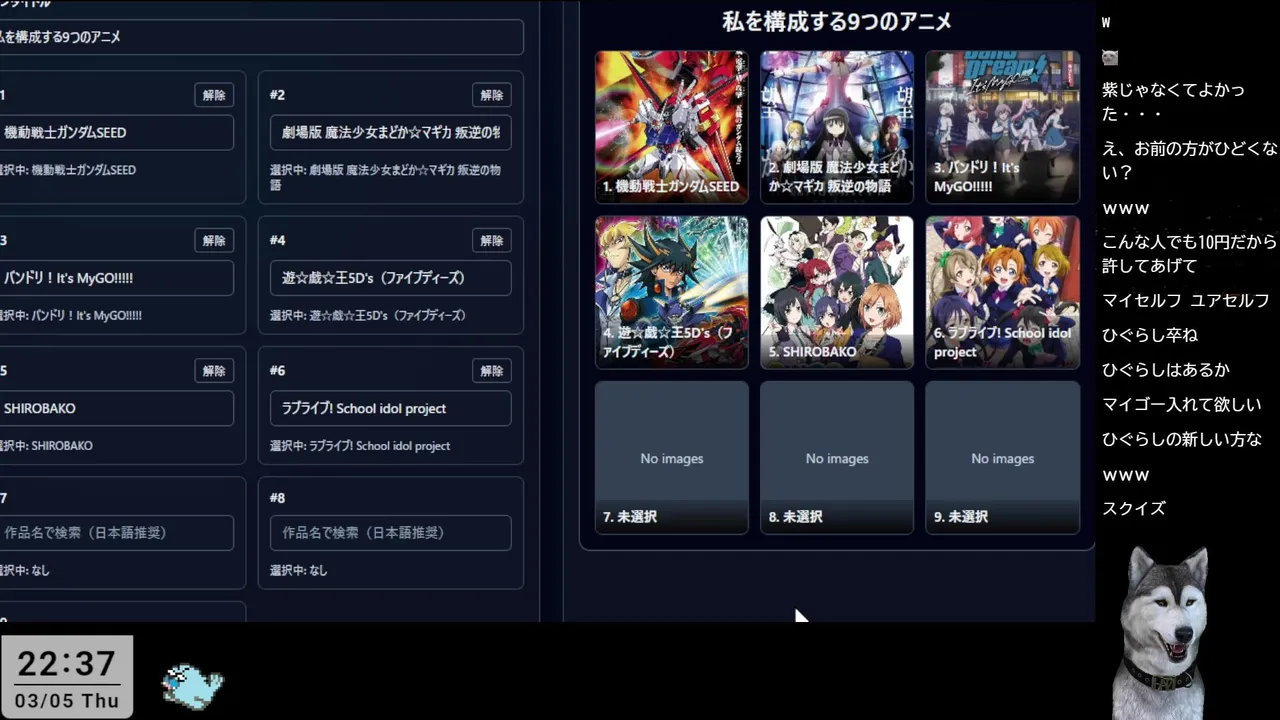Click the chat comment こんな人でも10円だから許してあげて
1280x720 pixels.
1190,254
